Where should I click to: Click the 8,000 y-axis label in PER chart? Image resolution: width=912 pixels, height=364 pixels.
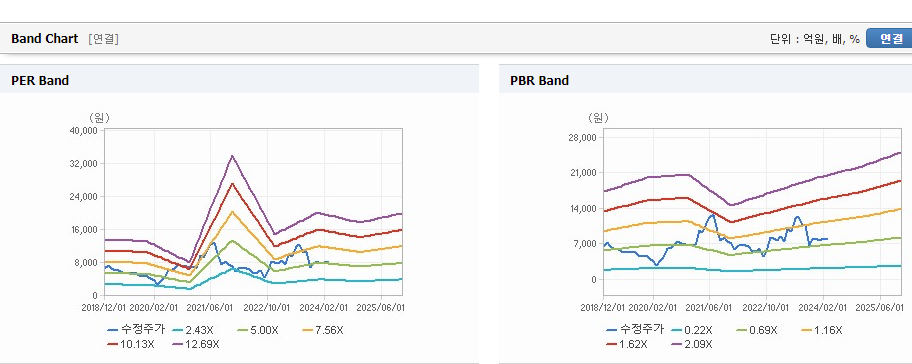click(x=85, y=263)
